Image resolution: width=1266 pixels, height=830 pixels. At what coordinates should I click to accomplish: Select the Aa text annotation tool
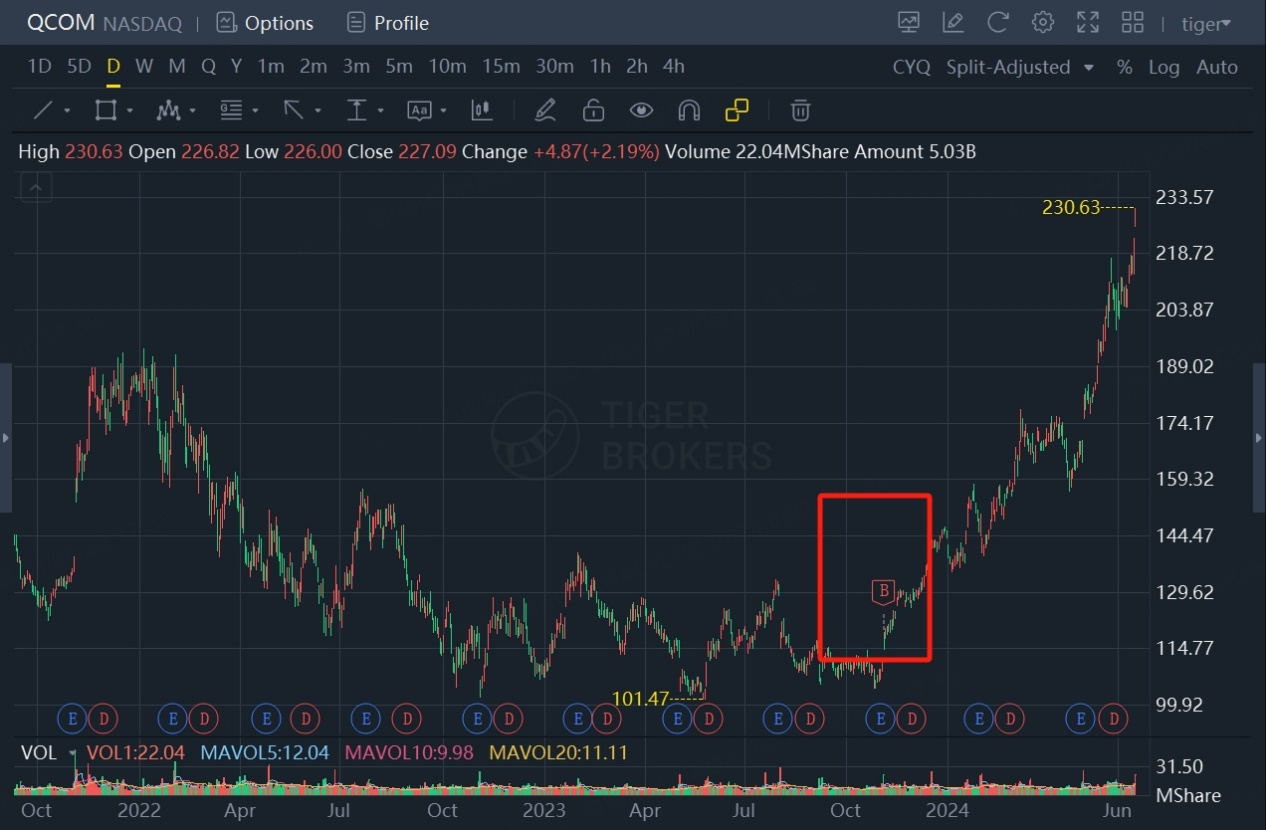419,110
